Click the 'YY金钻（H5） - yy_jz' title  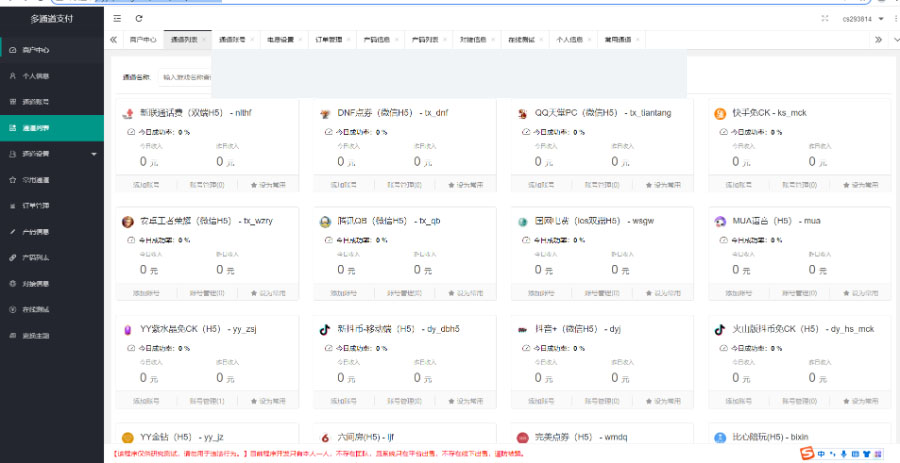[x=182, y=437]
